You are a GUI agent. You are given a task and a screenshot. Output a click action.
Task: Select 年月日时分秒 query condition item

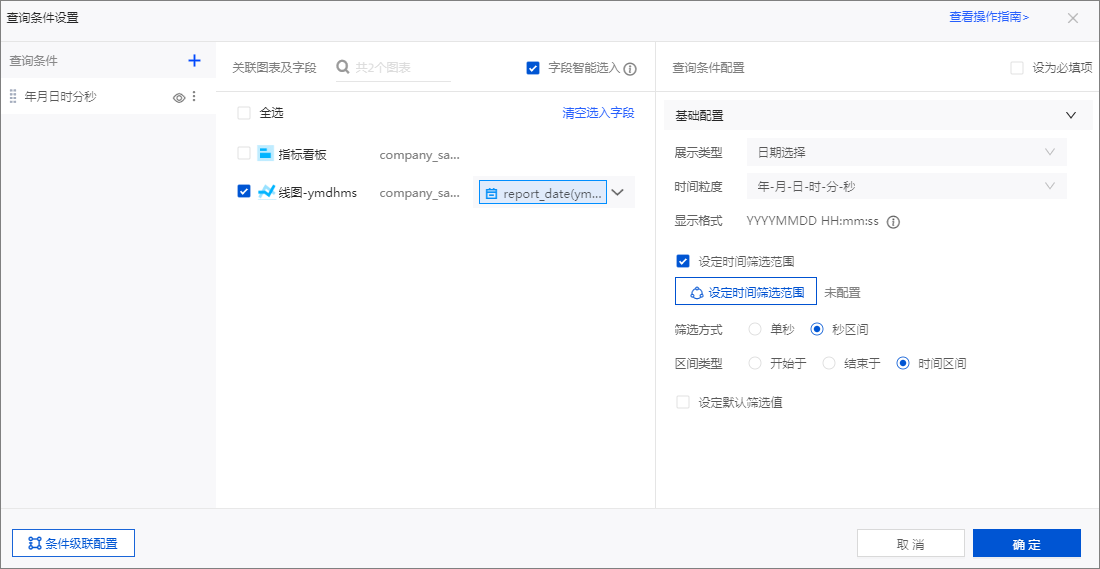(108, 97)
